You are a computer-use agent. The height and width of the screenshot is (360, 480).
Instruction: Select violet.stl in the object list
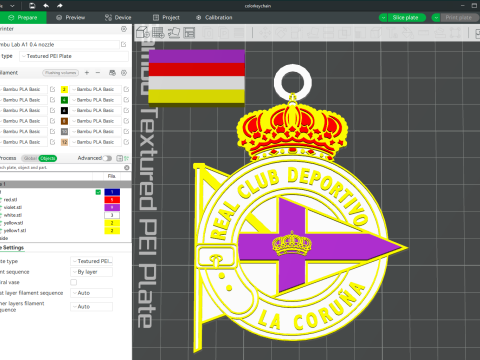click(x=13, y=207)
